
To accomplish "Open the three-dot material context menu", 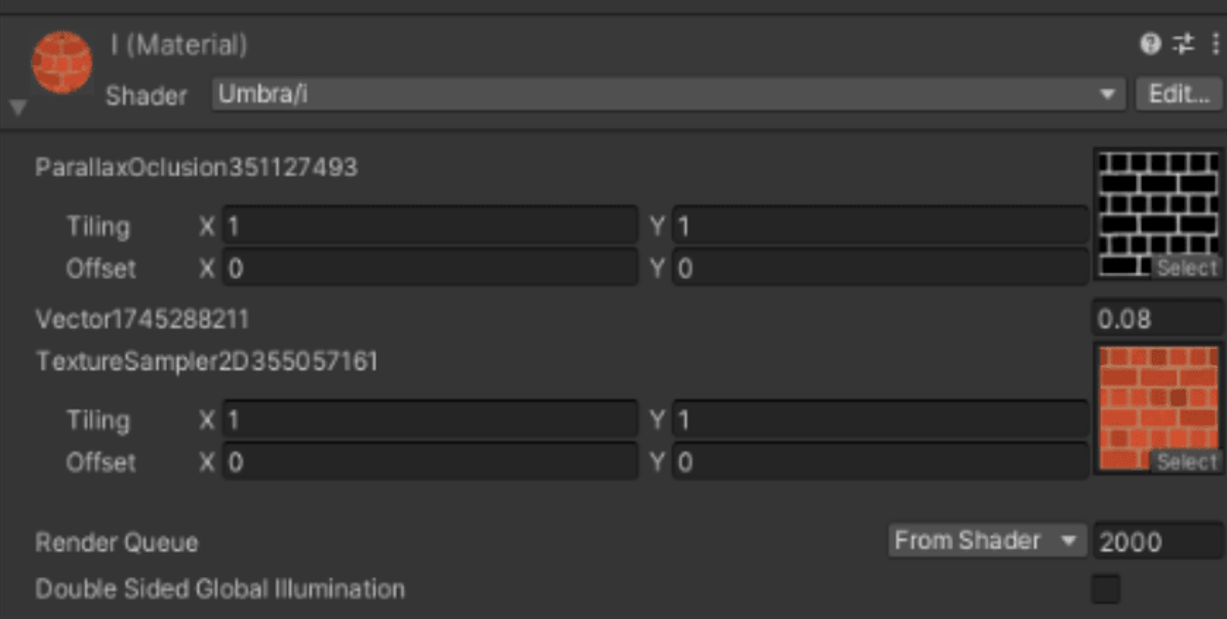I will [1215, 44].
